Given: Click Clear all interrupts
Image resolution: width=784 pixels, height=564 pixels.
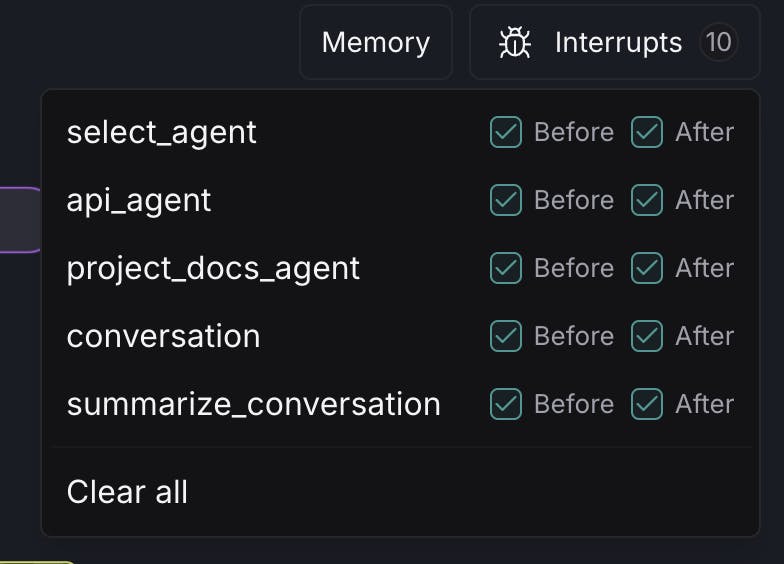Looking at the screenshot, I should (127, 492).
